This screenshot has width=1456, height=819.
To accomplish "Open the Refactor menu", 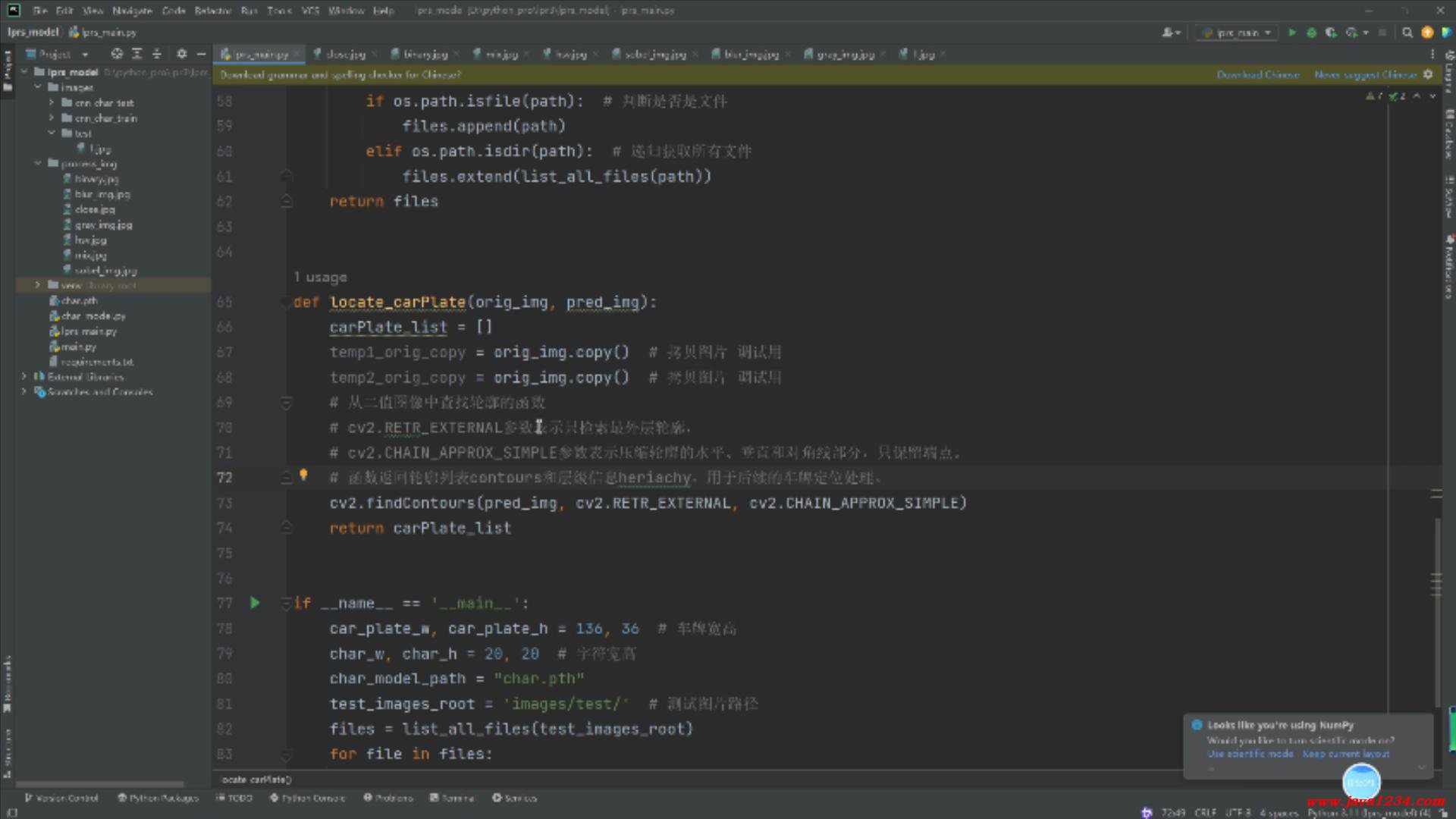I will pyautogui.click(x=212, y=11).
